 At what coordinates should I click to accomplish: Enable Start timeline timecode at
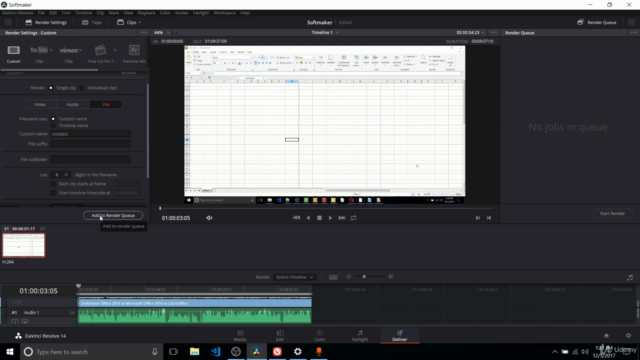click(x=53, y=193)
